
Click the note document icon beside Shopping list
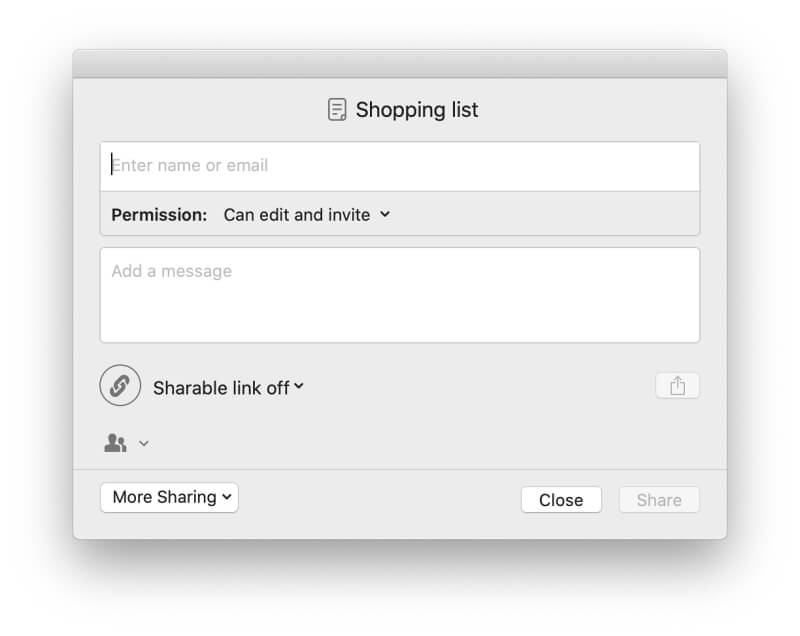tap(337, 110)
